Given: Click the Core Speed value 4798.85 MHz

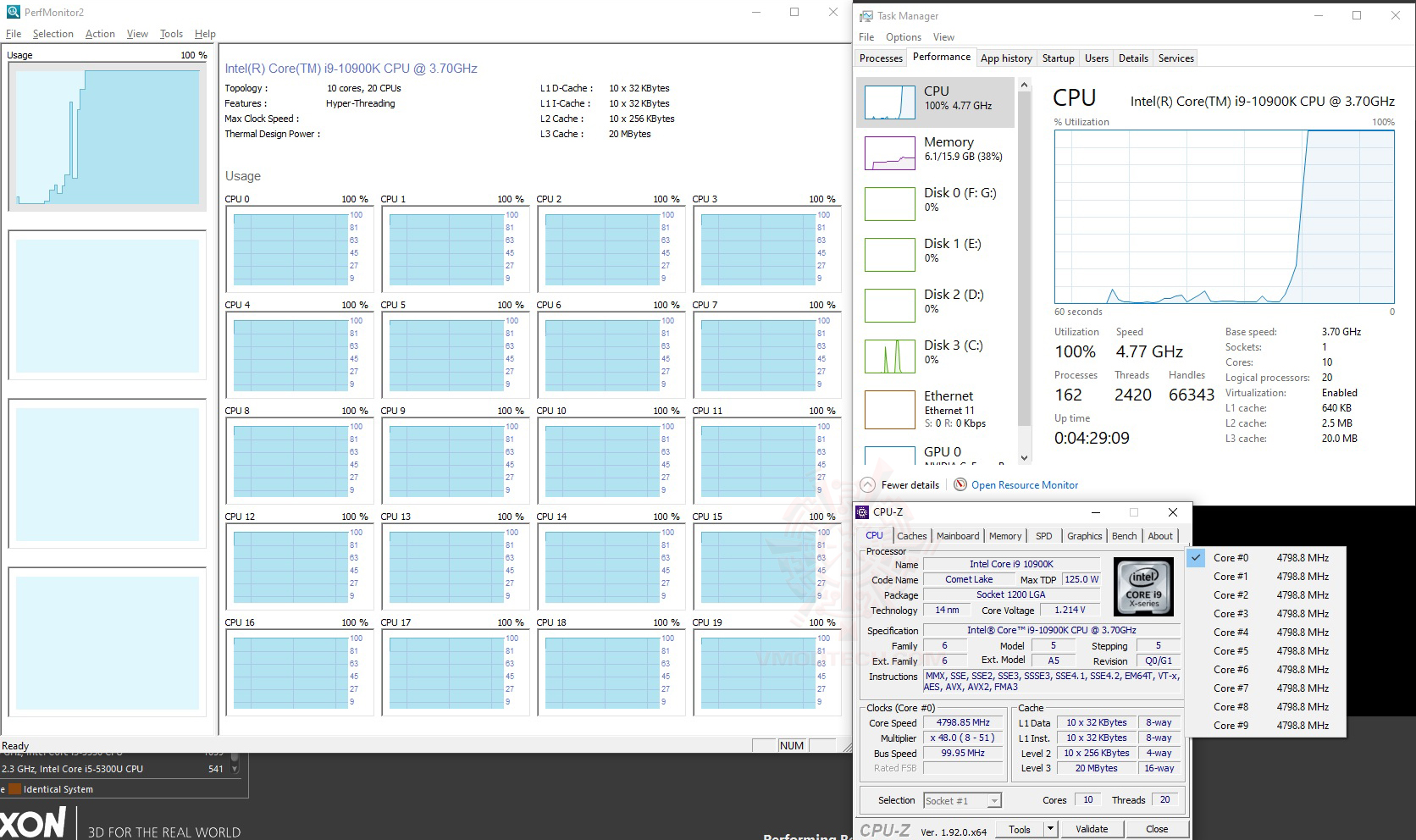Looking at the screenshot, I should point(963,723).
